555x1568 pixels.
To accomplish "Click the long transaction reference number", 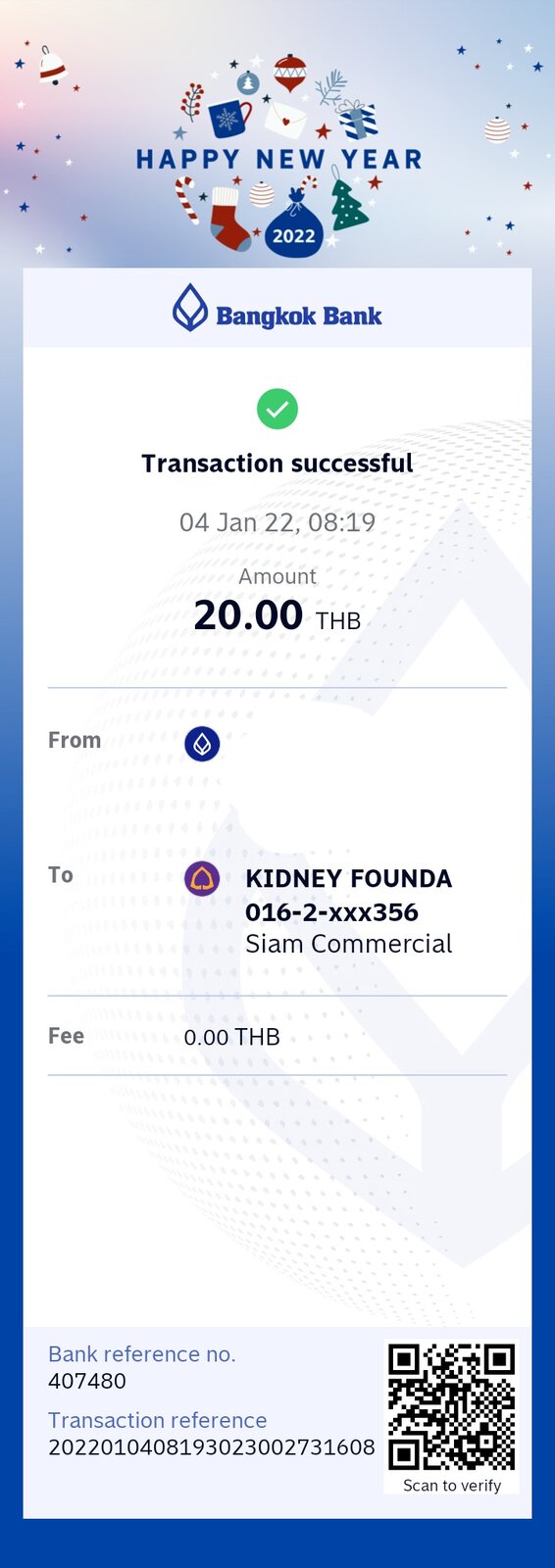I will coord(212,1447).
